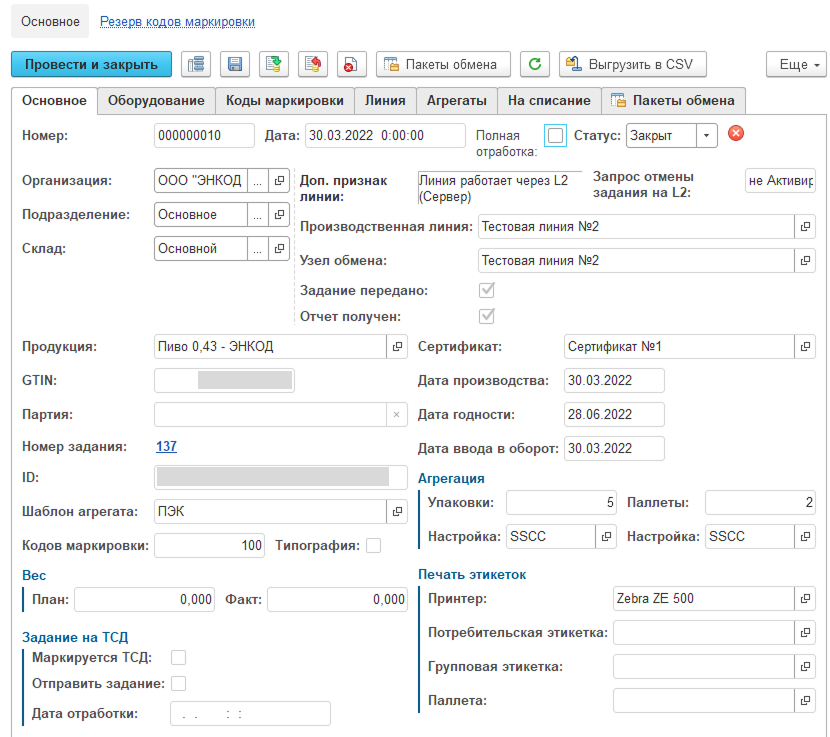Open the Принтер Zebra ZE 500 lookup icon
The image size is (830, 737).
click(805, 599)
